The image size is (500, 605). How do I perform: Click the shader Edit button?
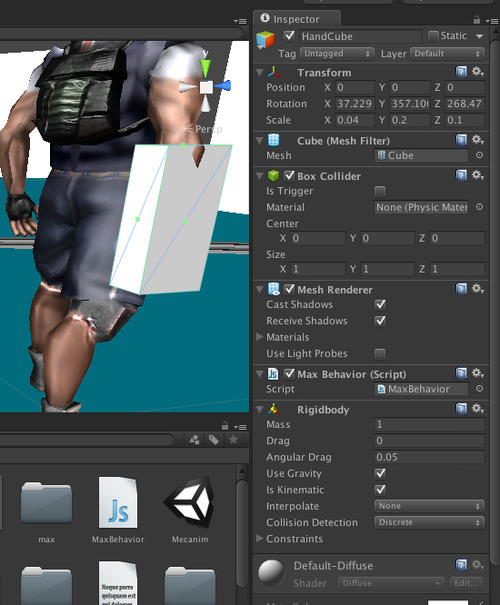tap(466, 583)
